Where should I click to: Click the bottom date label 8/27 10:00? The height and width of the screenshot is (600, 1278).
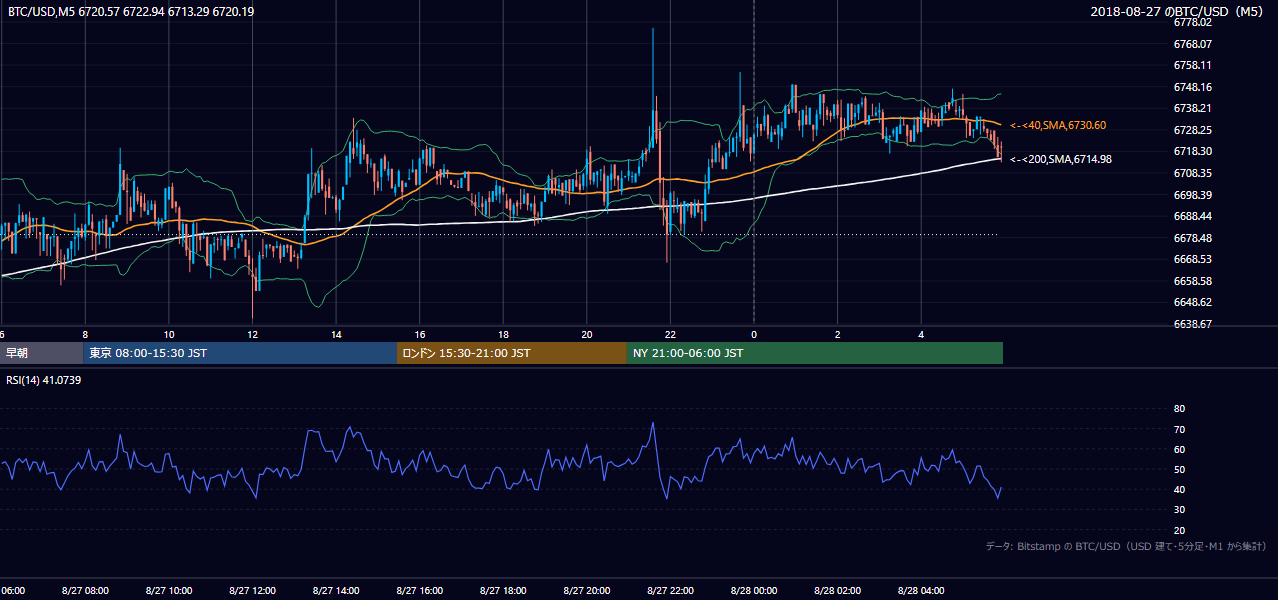pyautogui.click(x=169, y=591)
